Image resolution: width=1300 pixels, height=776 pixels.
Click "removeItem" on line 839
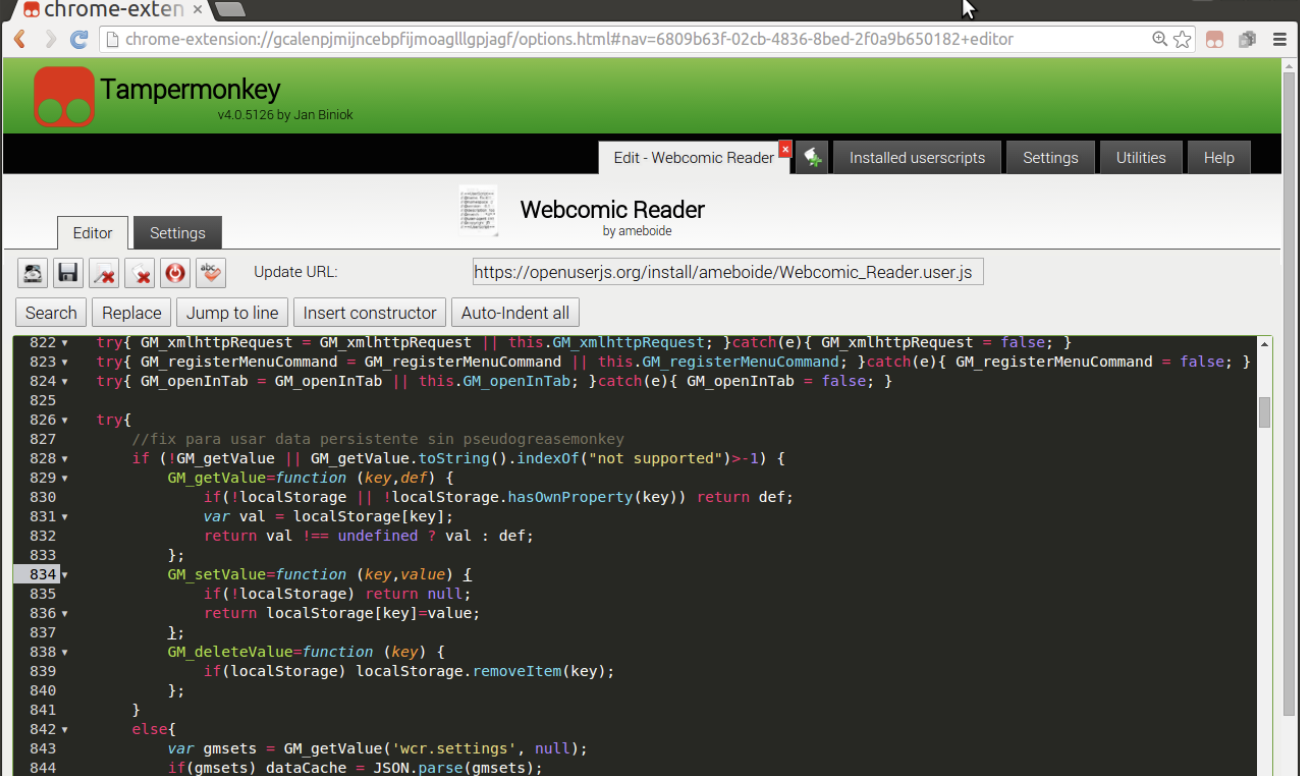(x=516, y=672)
